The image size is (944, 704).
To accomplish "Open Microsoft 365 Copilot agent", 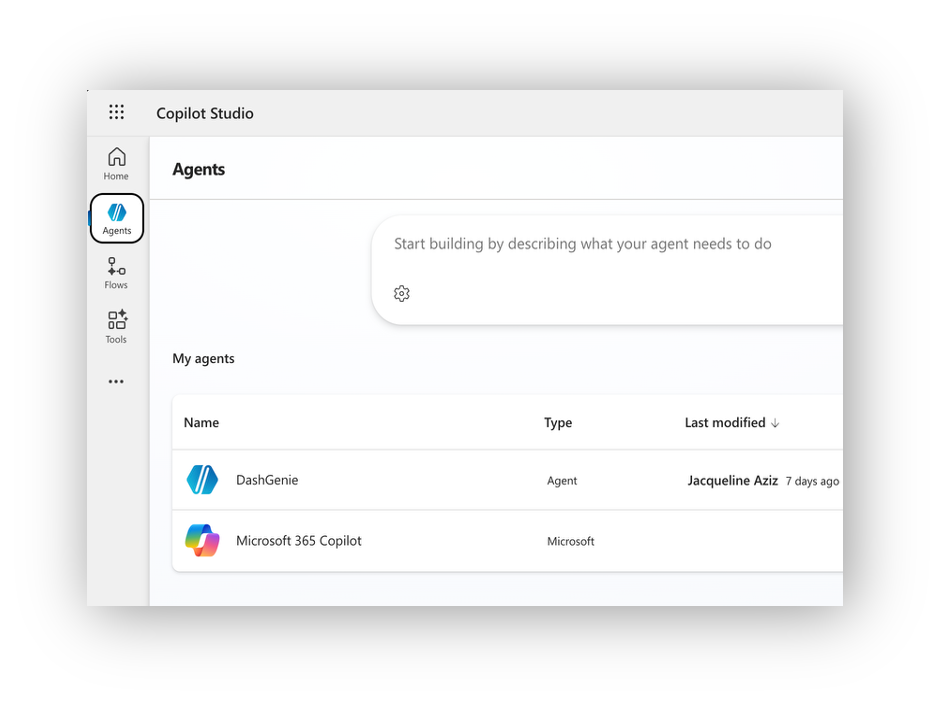I will coord(299,541).
